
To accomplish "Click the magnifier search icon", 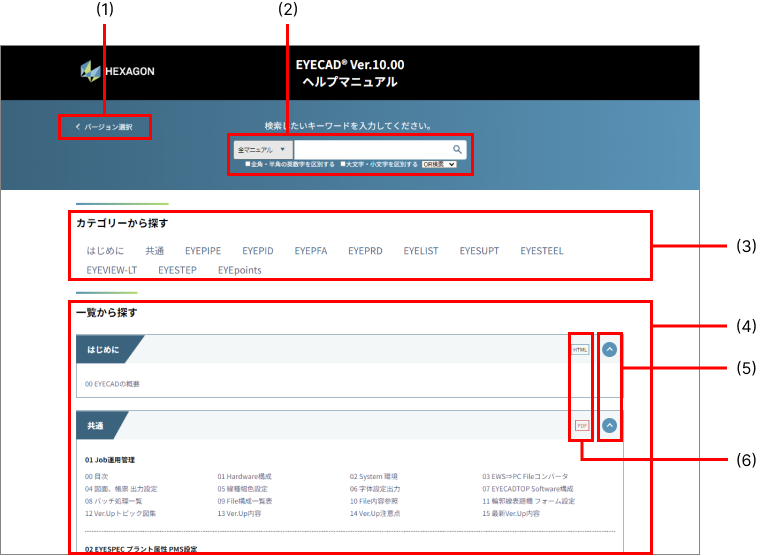I will click(x=457, y=150).
